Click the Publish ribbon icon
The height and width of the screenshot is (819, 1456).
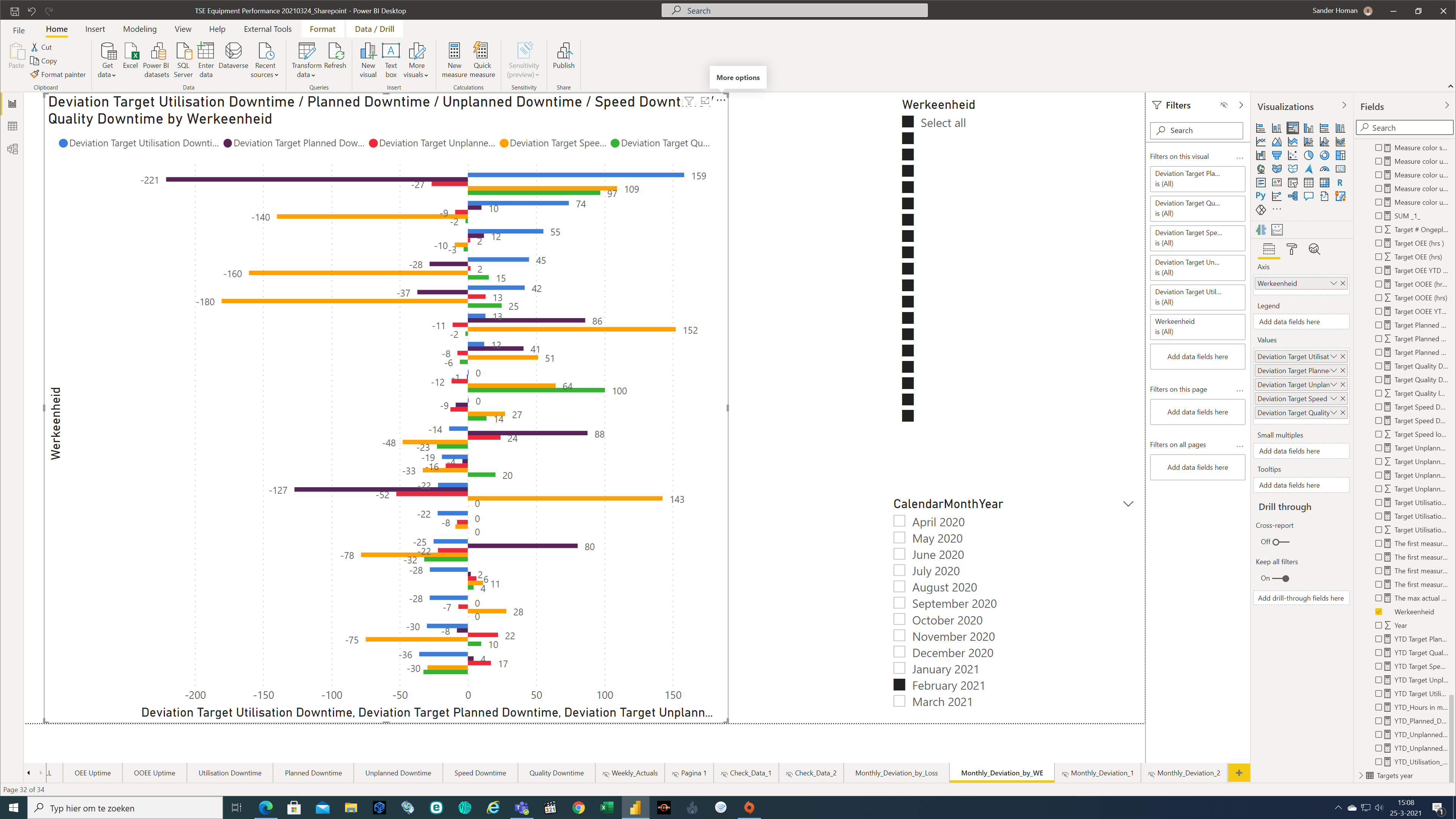[563, 56]
